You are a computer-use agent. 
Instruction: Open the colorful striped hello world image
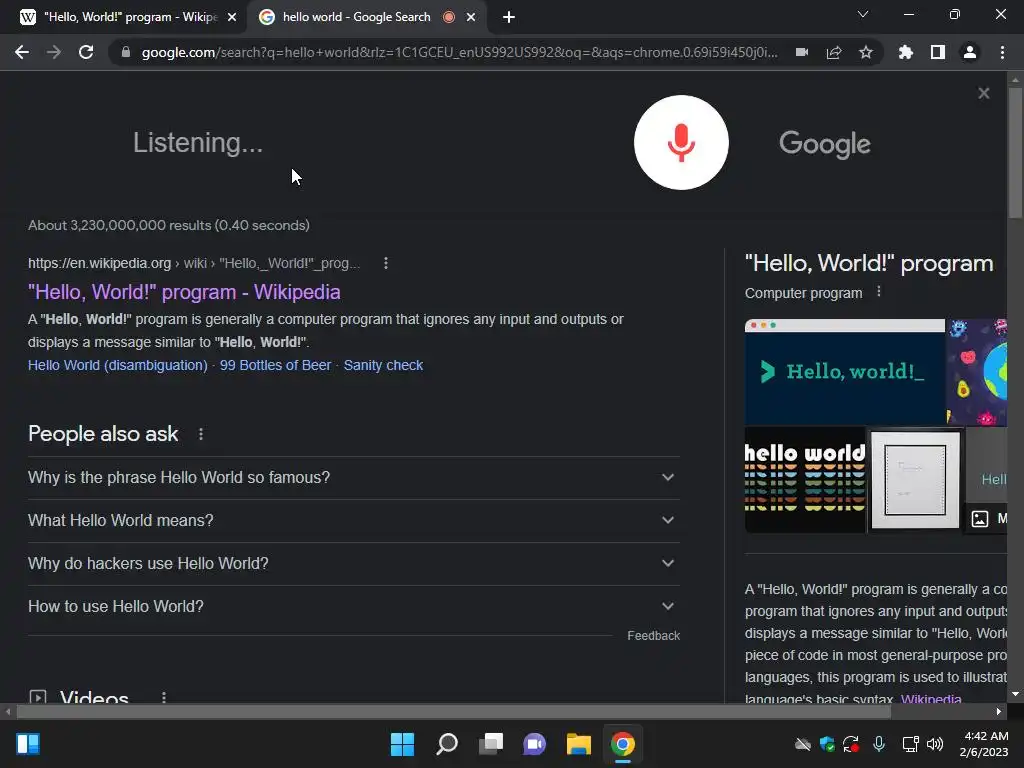click(805, 479)
